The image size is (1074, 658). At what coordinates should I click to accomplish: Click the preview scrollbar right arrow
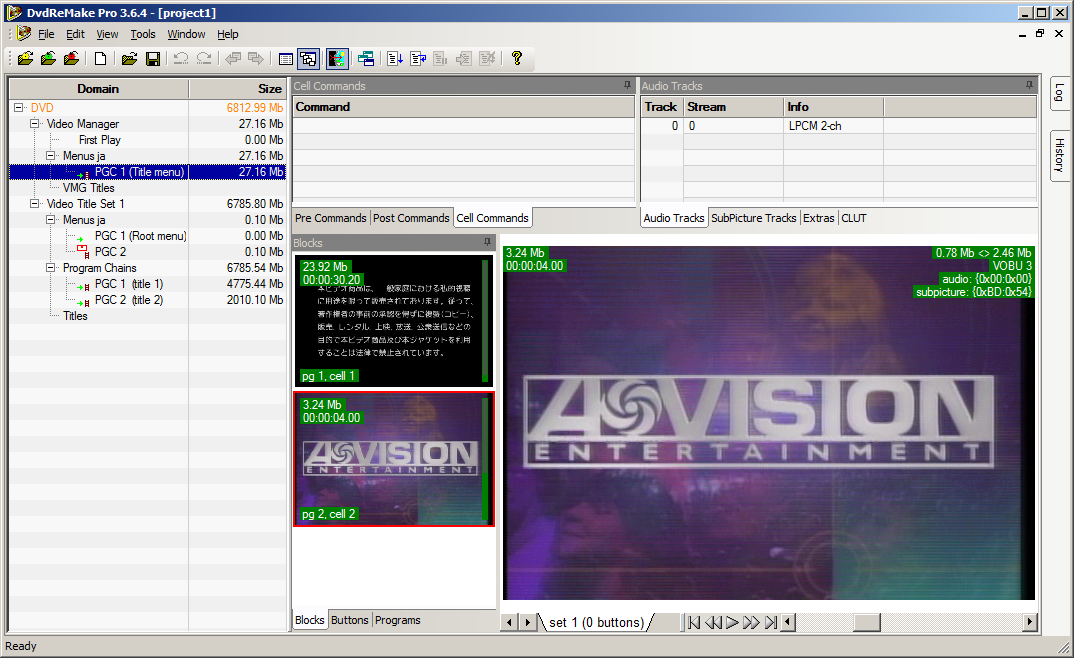[1029, 622]
